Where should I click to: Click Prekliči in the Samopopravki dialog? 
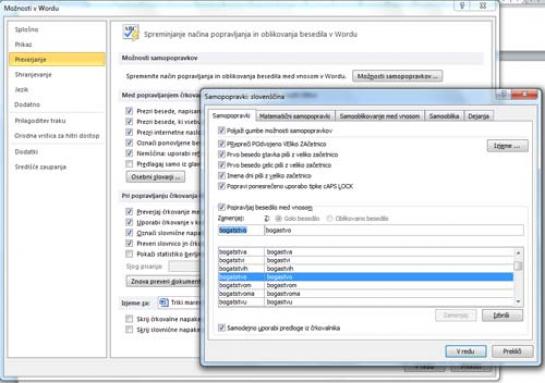coord(512,351)
